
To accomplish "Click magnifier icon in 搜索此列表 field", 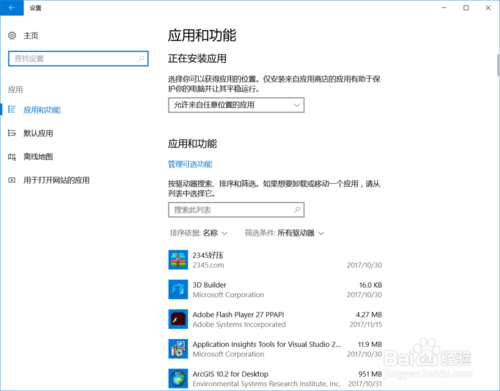I will pos(297,210).
